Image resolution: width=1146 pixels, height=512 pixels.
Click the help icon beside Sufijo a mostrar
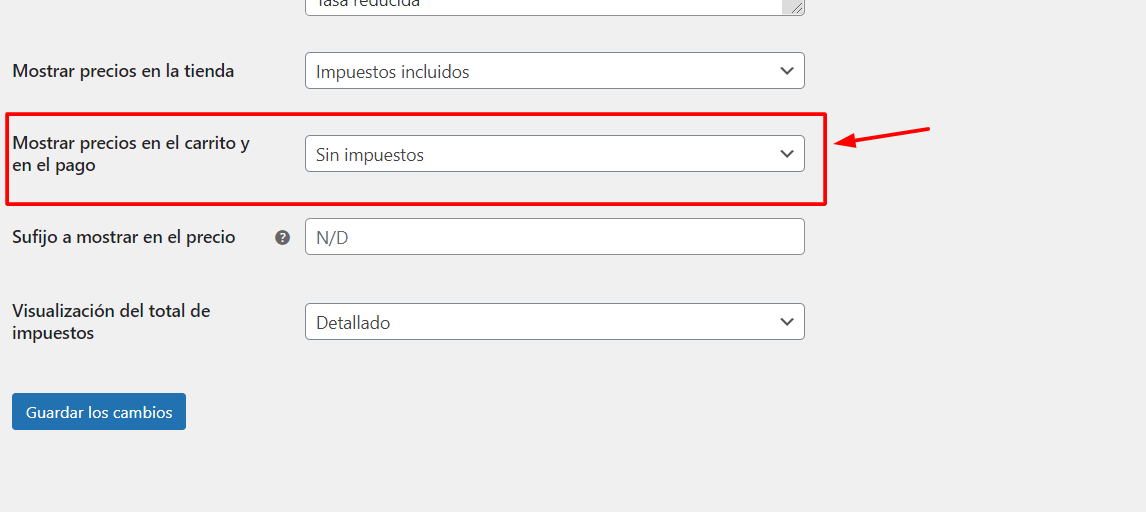283,237
